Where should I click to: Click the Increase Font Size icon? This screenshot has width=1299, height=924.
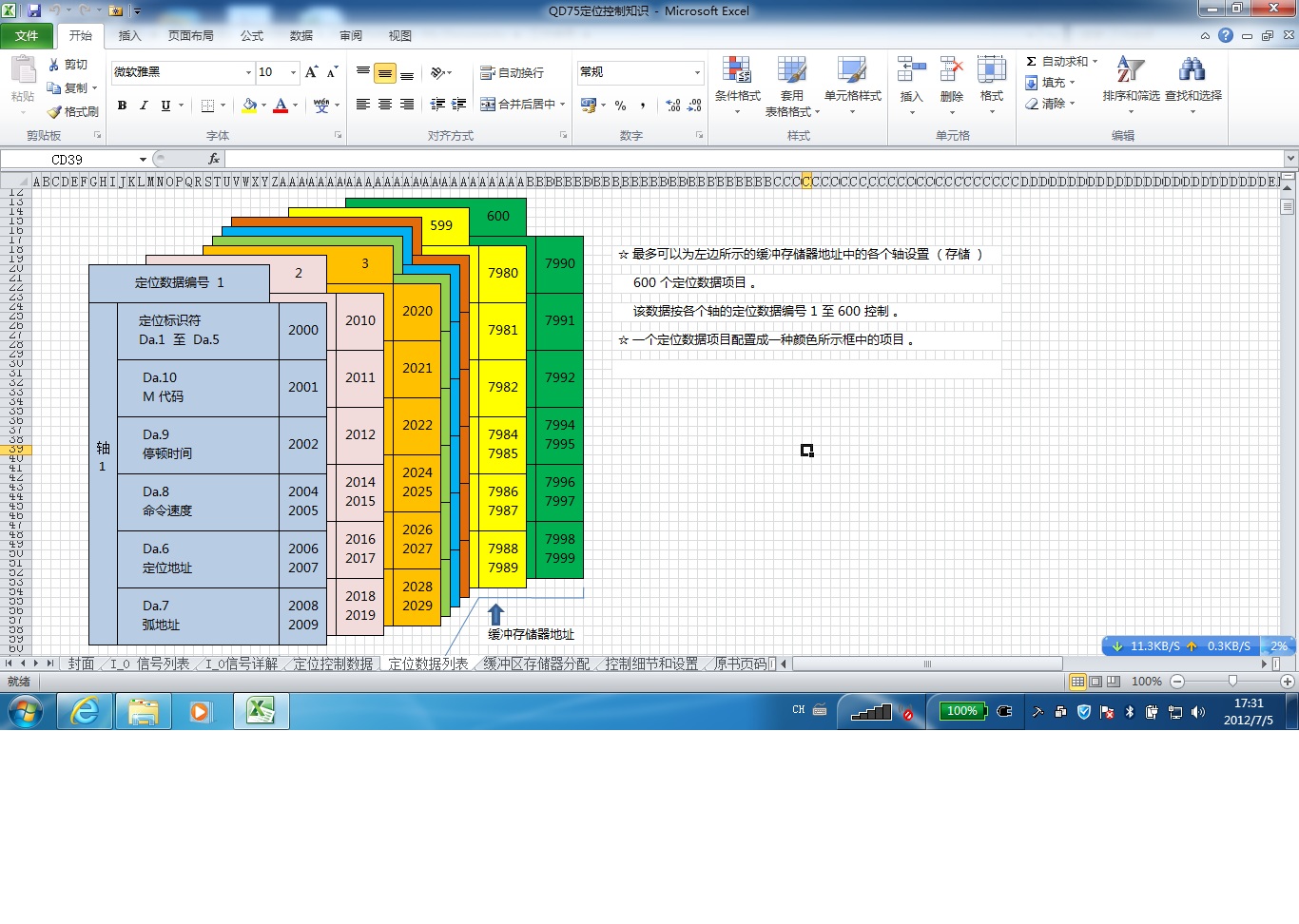click(x=311, y=72)
